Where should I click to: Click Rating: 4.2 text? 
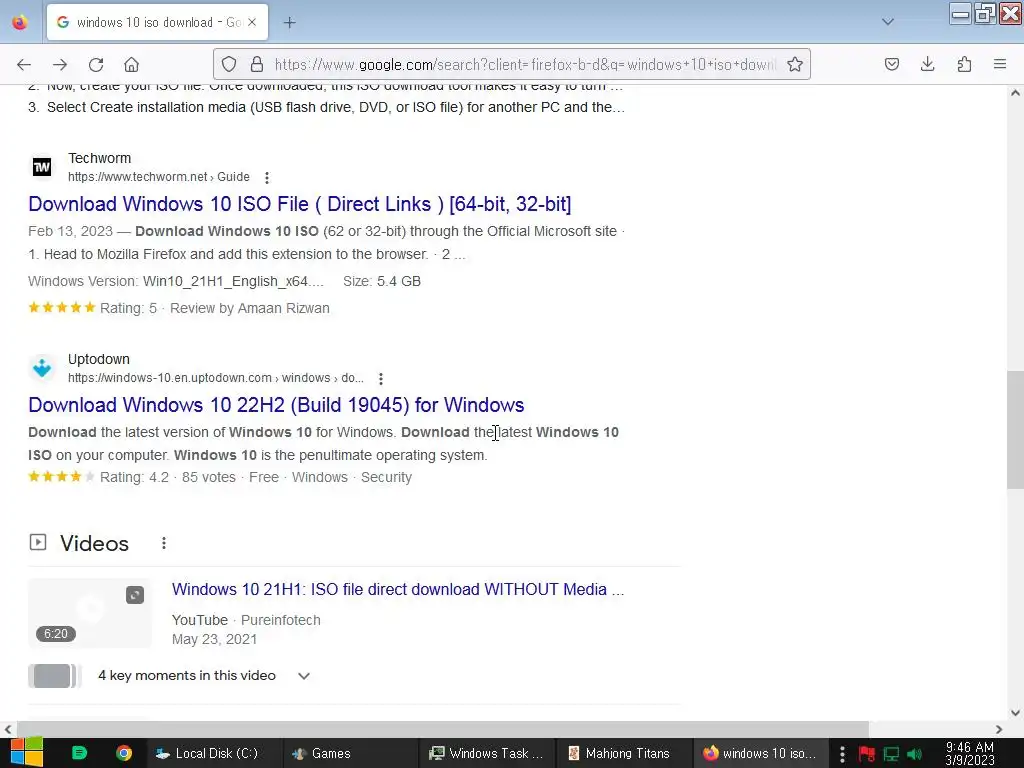point(134,477)
